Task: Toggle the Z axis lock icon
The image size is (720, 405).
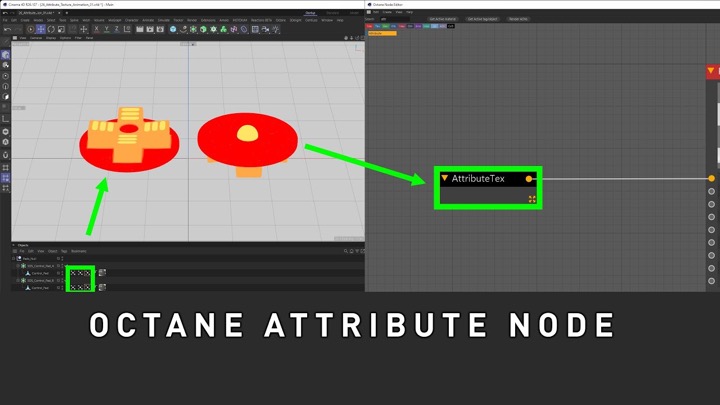Action: coord(117,29)
